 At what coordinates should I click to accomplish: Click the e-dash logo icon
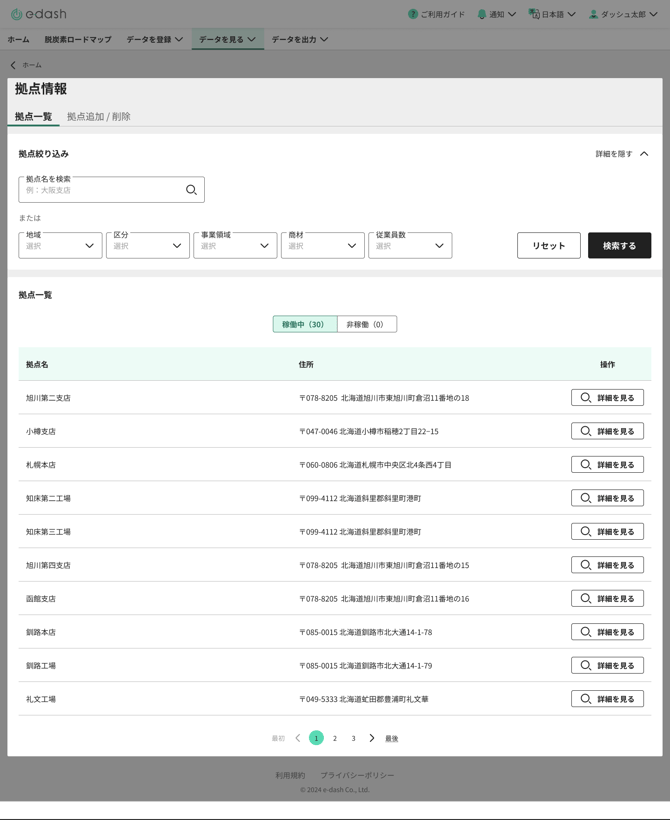16,14
